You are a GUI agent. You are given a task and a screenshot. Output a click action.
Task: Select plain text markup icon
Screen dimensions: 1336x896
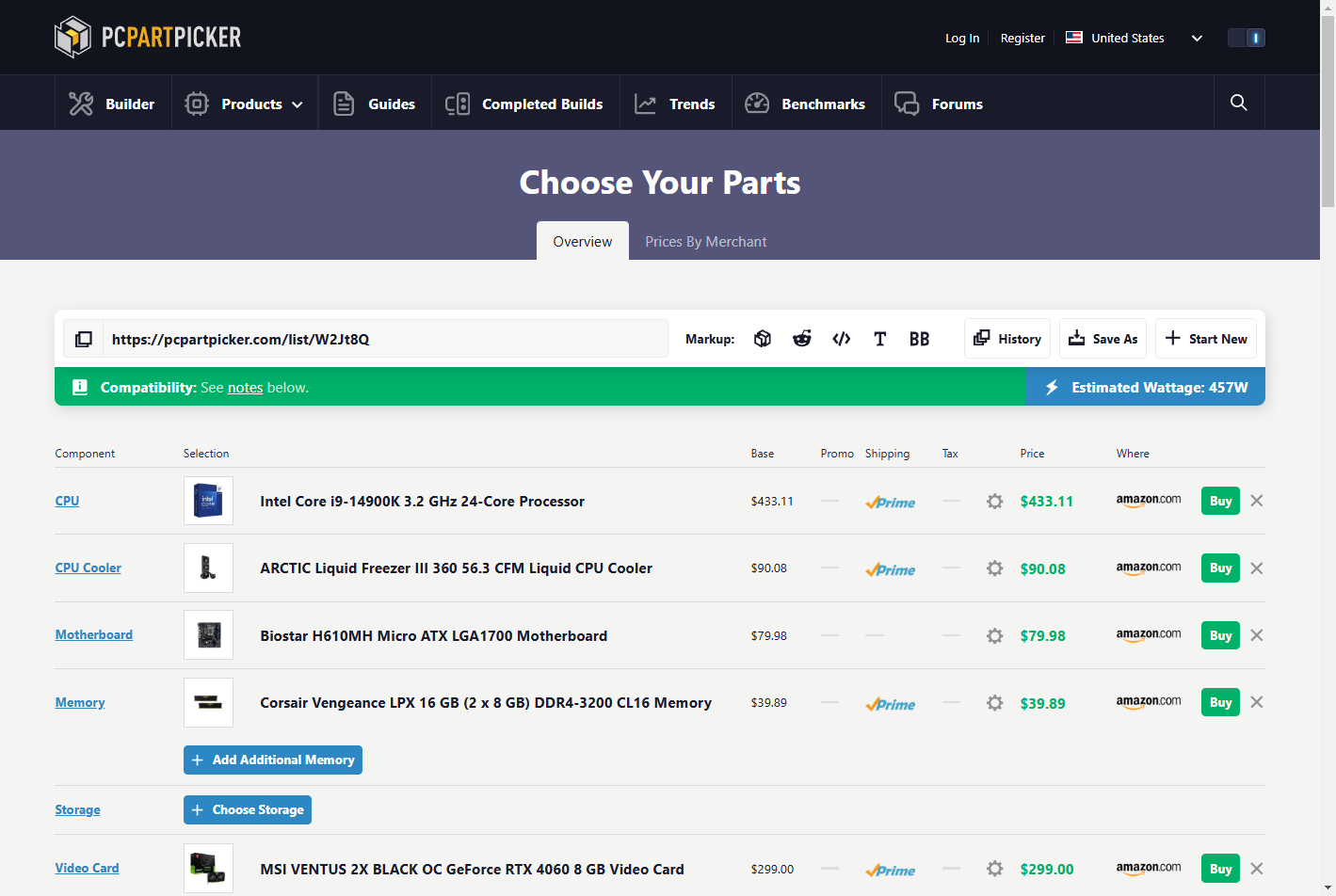click(x=880, y=339)
